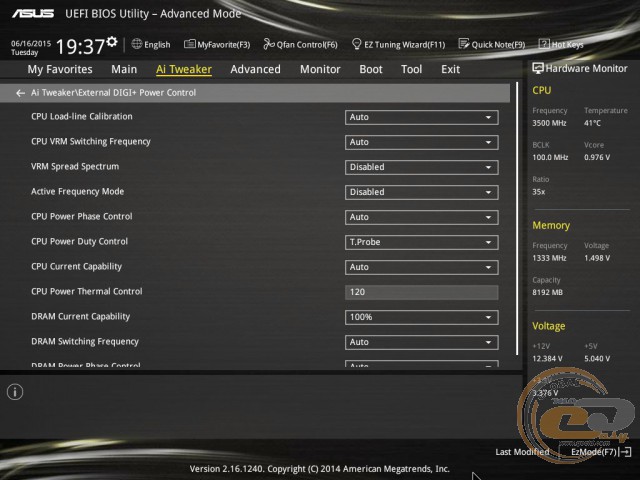Open Quick Note(F9)

coord(492,44)
